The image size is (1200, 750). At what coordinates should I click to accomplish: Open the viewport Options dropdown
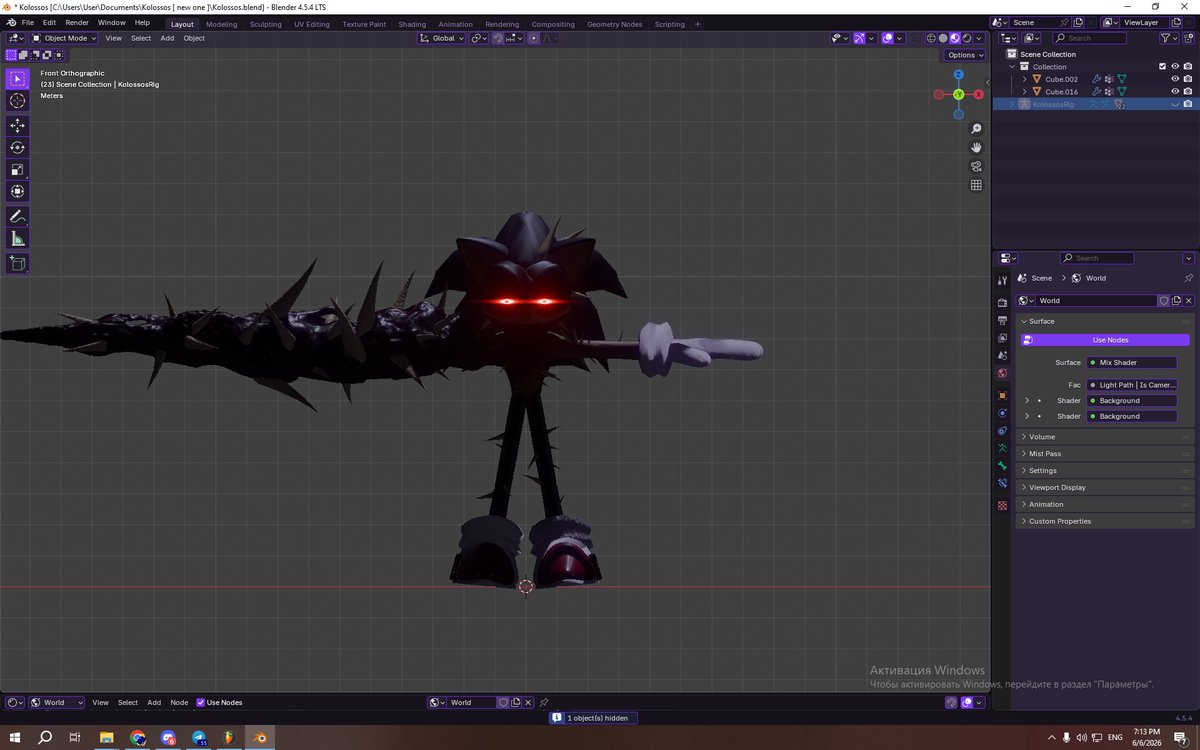tap(965, 55)
